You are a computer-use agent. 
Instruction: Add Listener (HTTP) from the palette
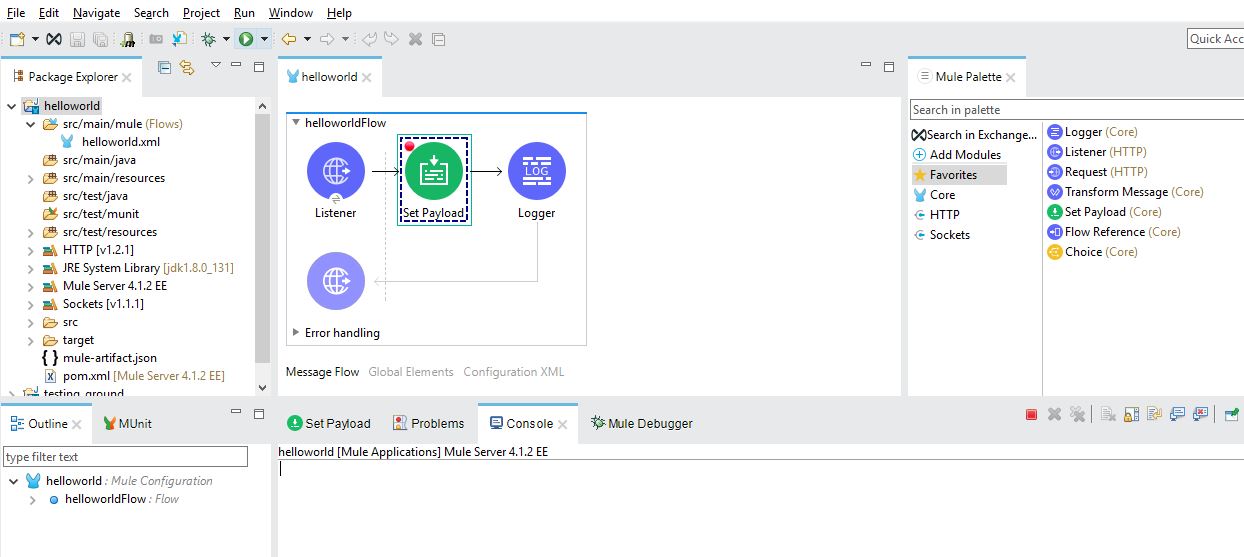(1097, 152)
